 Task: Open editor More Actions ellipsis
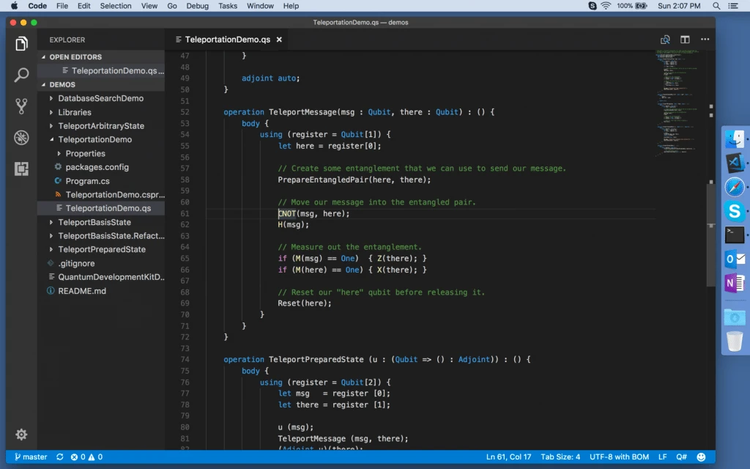pos(704,40)
